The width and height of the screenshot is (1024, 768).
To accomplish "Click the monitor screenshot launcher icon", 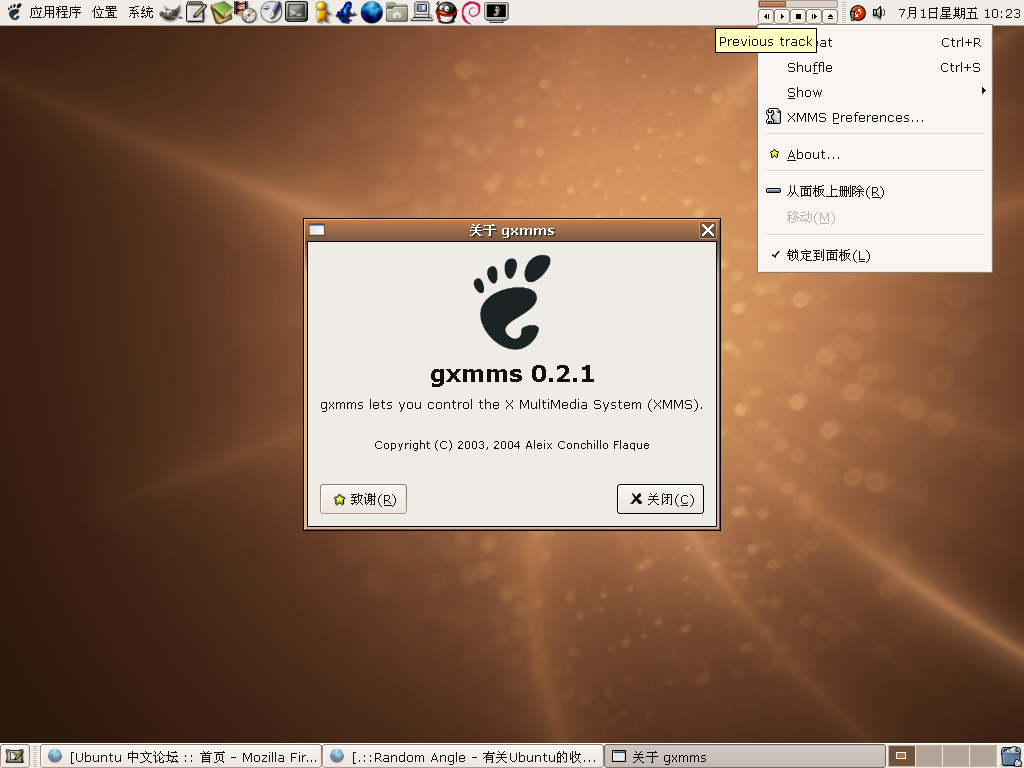I will (x=496, y=12).
